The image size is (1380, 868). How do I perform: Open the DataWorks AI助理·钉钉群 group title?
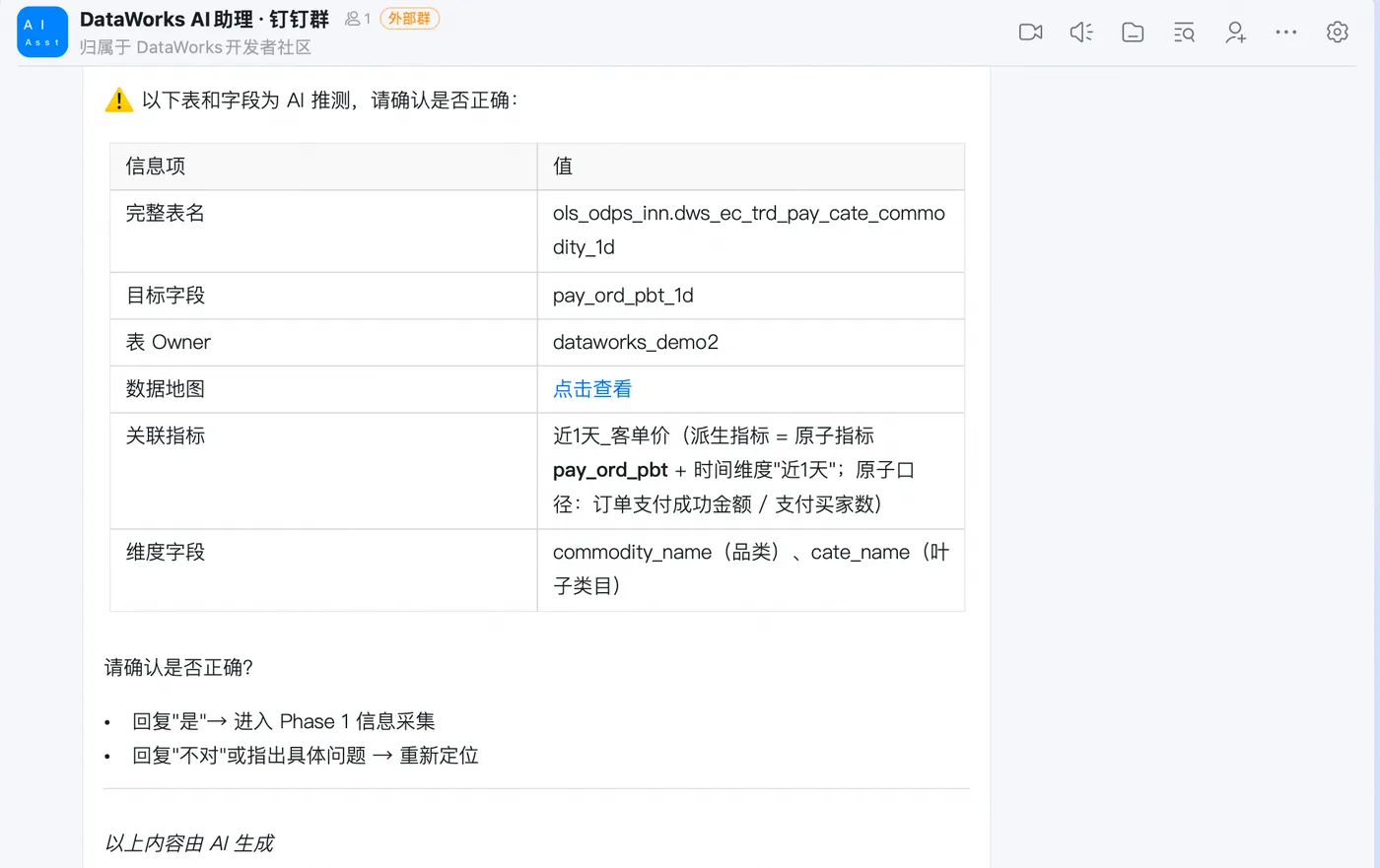[204, 19]
